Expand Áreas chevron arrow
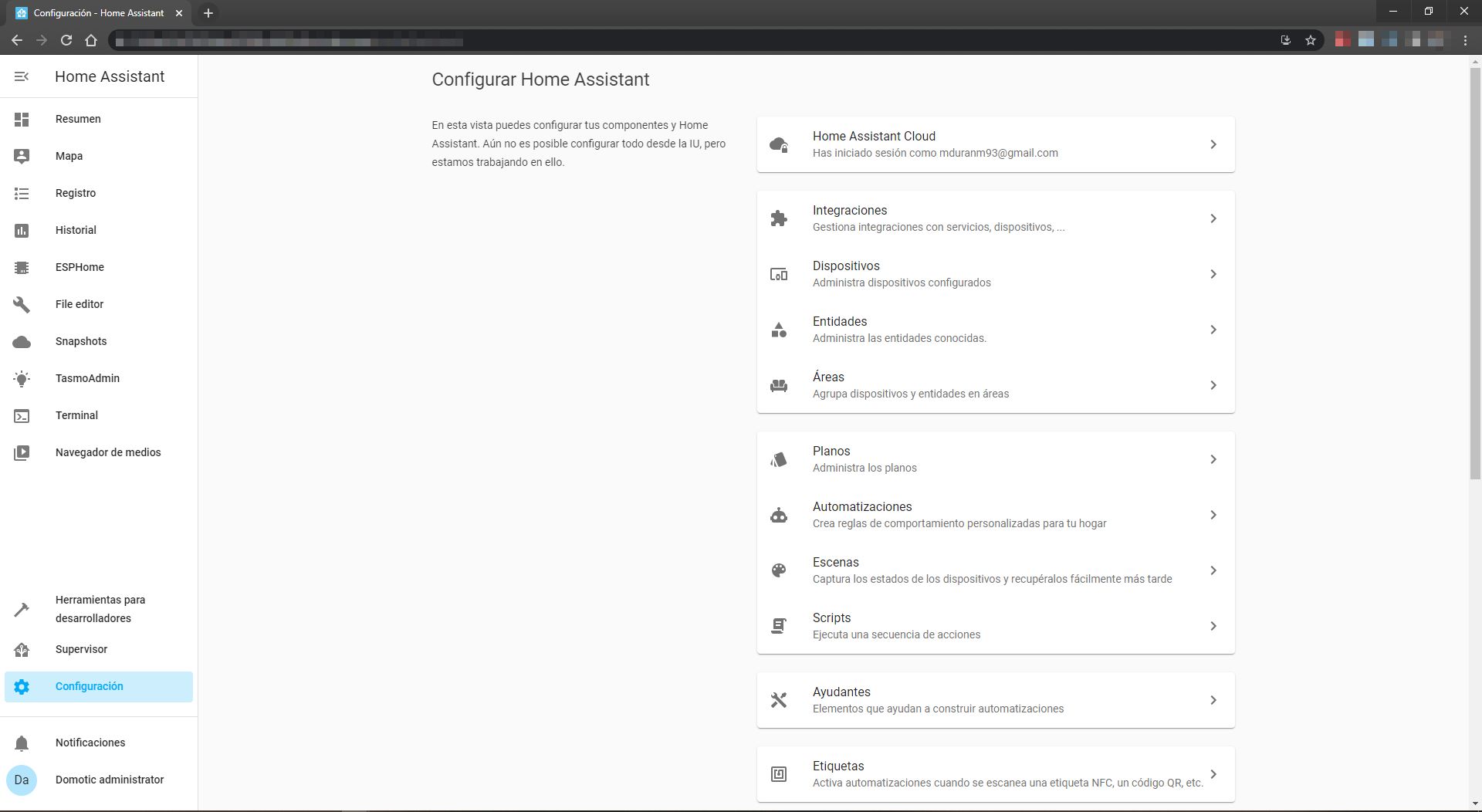The width and height of the screenshot is (1482, 812). click(1213, 385)
